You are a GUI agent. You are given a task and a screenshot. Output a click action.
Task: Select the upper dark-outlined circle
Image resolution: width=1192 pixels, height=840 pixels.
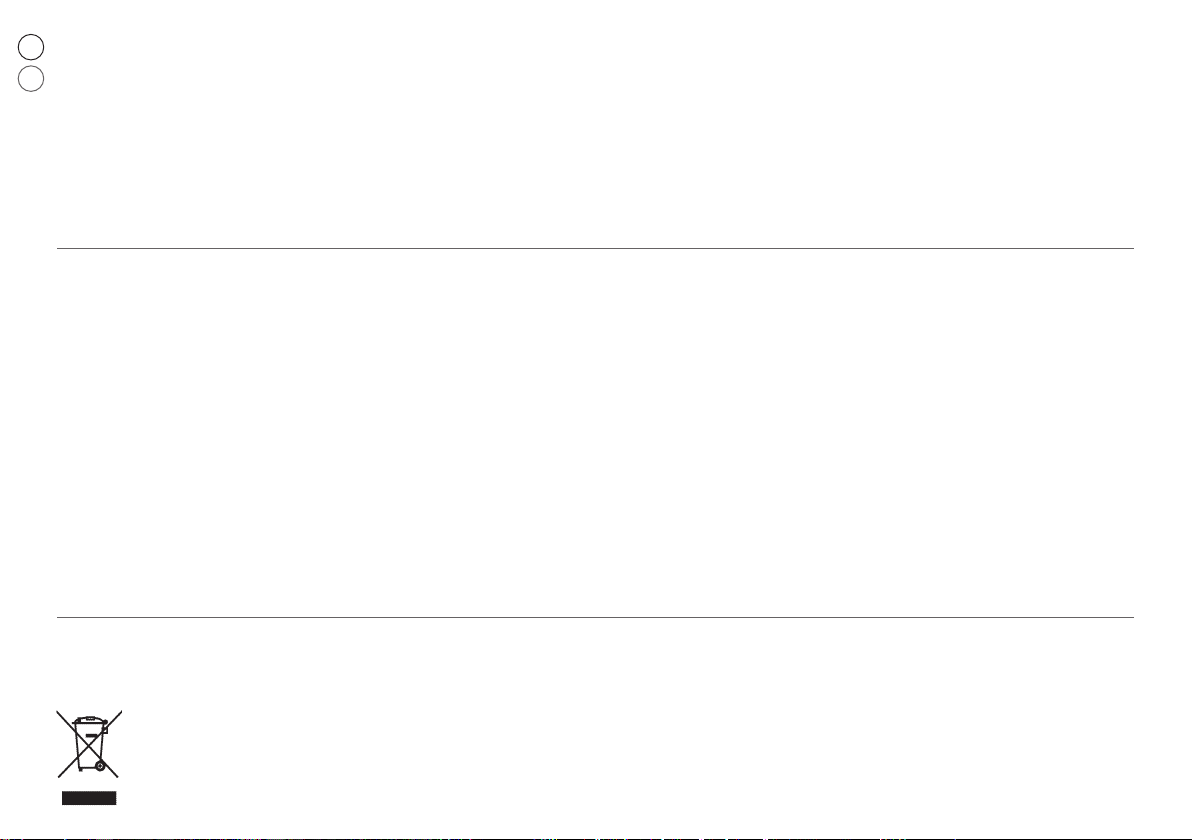coord(31,47)
